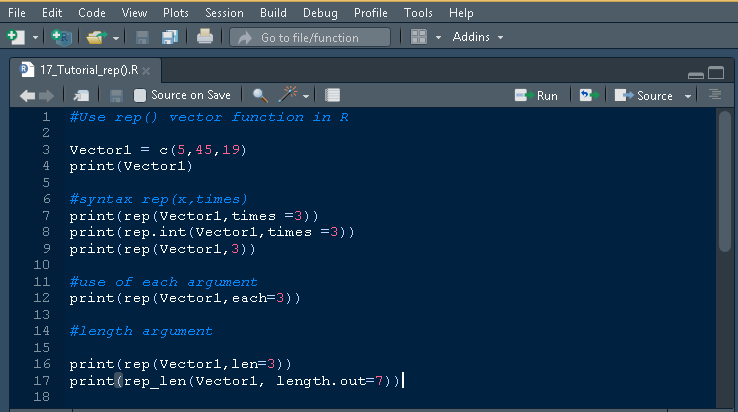Screen dimensions: 738x412
Task: Click the line 'Vector1 = c(5,45,19)'
Action: pos(158,150)
